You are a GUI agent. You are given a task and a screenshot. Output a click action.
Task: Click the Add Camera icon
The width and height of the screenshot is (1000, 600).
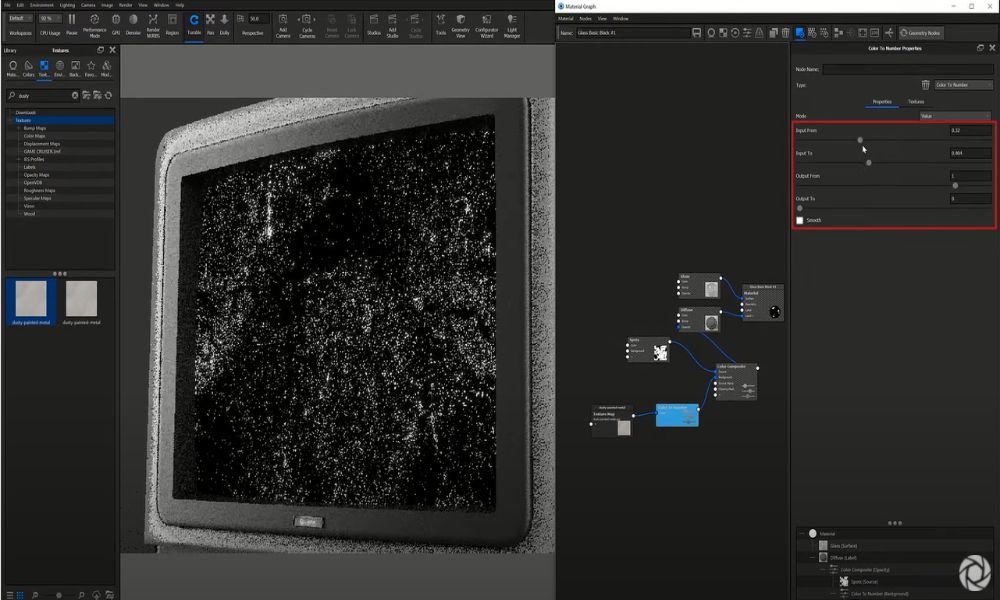[283, 24]
